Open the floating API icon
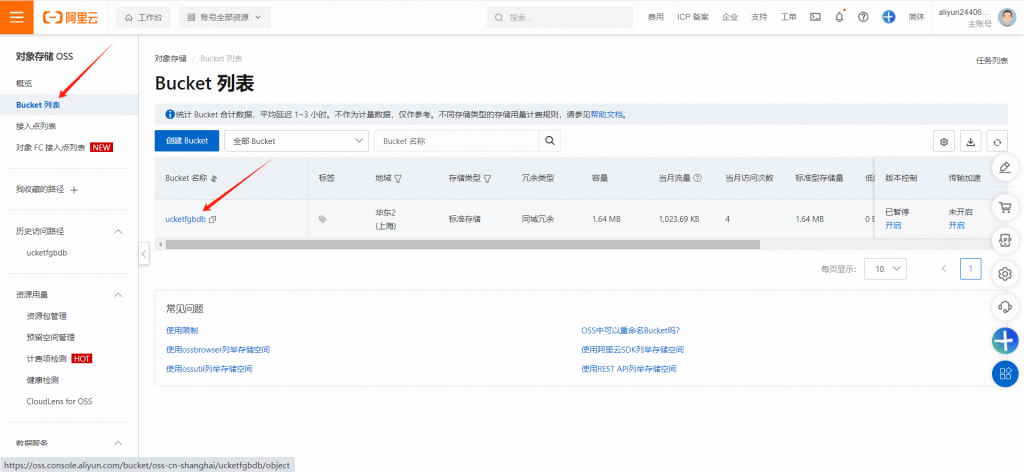The image size is (1024, 472). pyautogui.click(x=1005, y=240)
